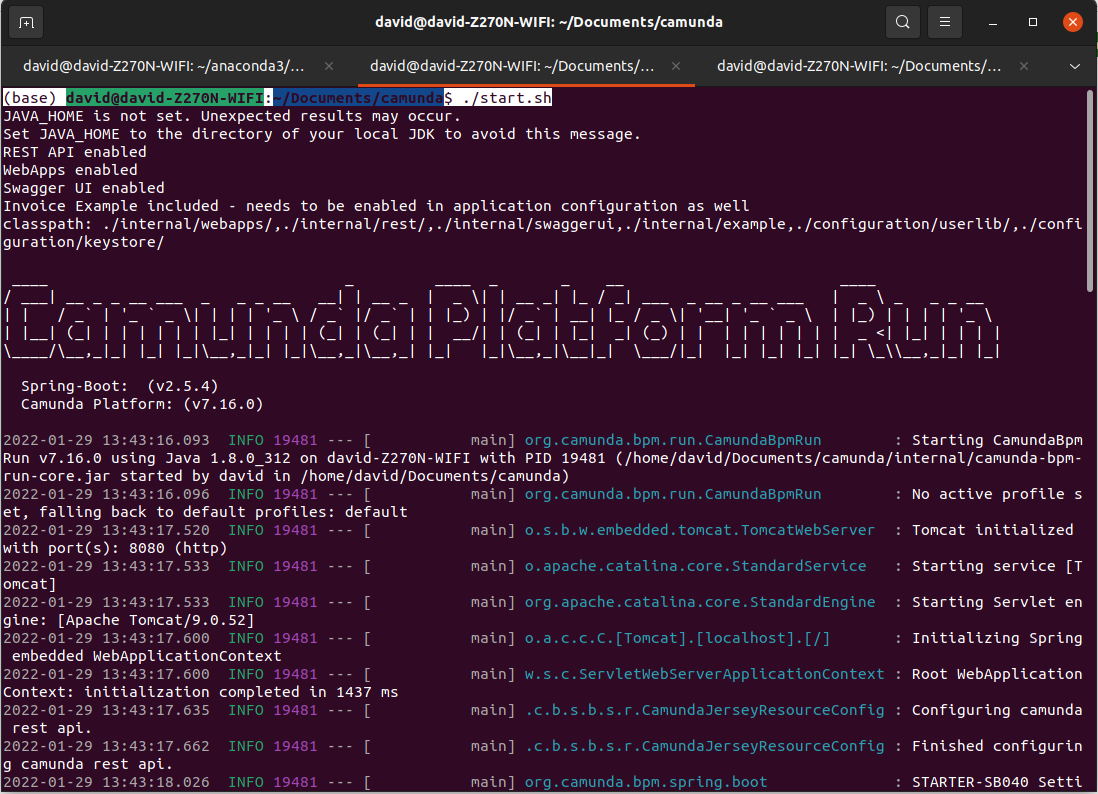
Task: Click the TomcatWebServer logger name
Action: pos(700,530)
